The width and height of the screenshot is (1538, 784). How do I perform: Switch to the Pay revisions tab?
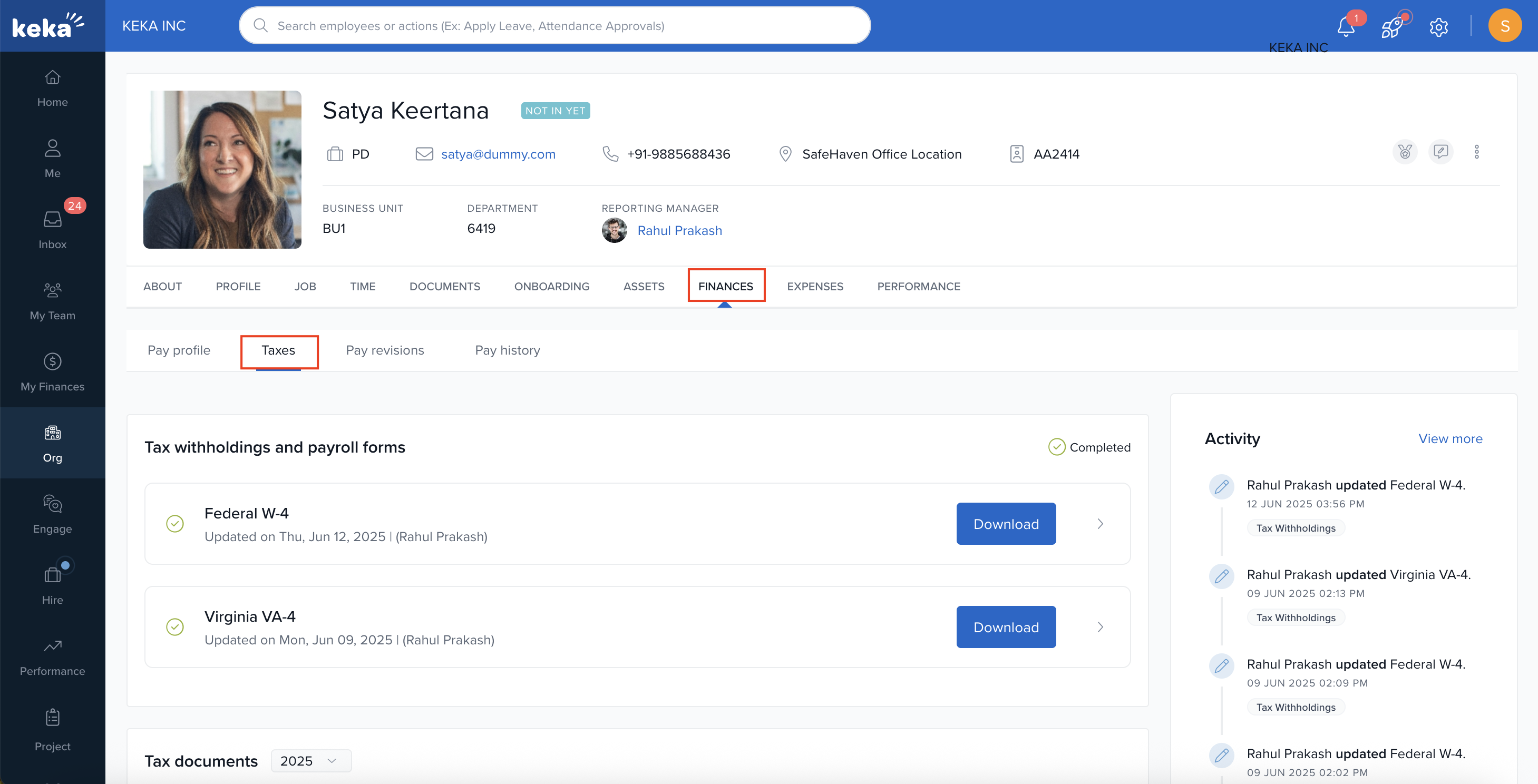click(x=385, y=350)
